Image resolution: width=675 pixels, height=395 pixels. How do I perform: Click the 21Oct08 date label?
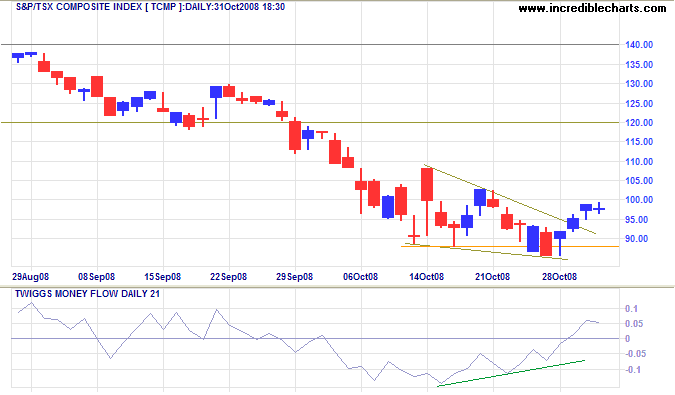tap(492, 277)
